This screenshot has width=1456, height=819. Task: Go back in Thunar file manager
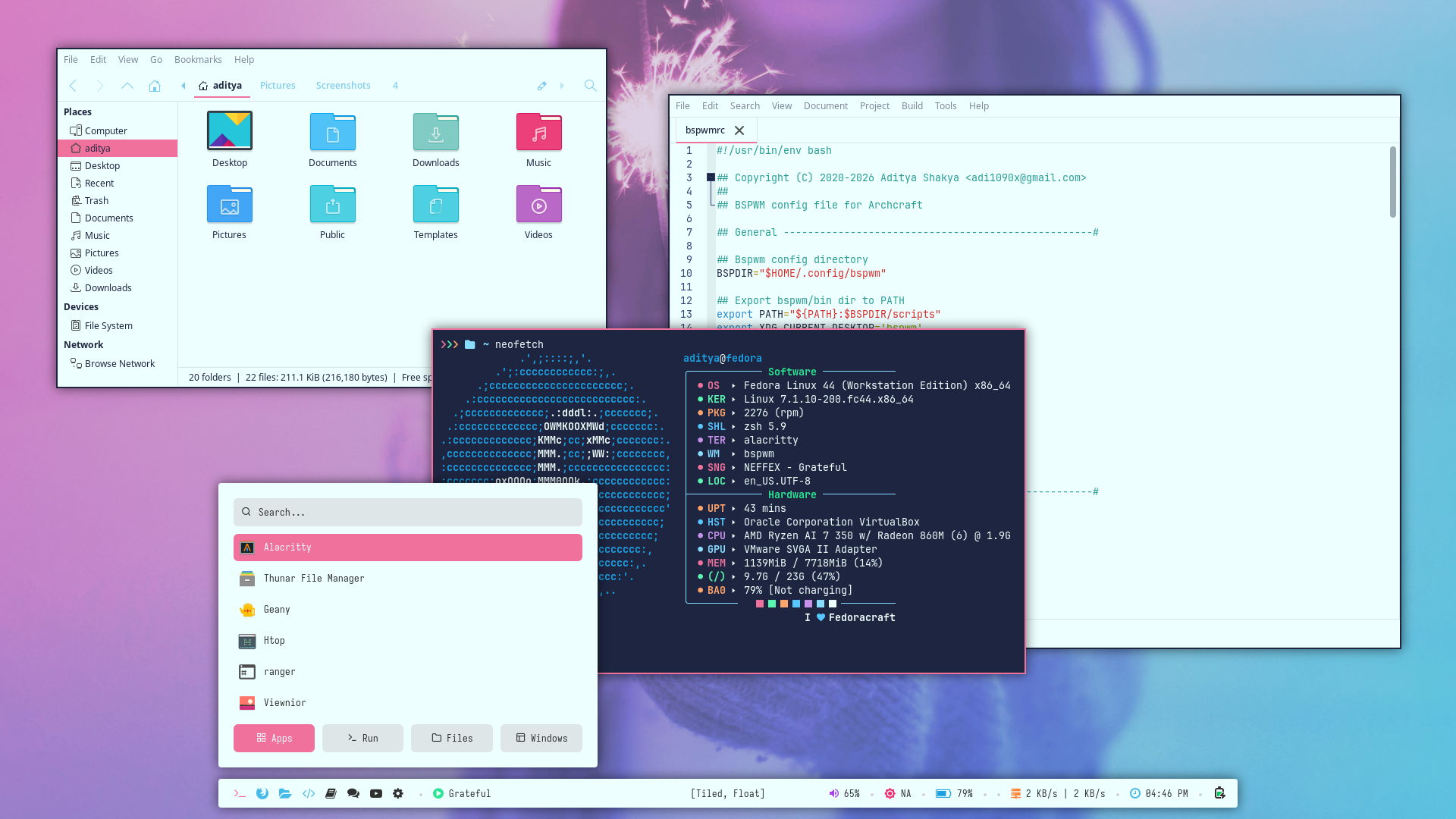73,86
